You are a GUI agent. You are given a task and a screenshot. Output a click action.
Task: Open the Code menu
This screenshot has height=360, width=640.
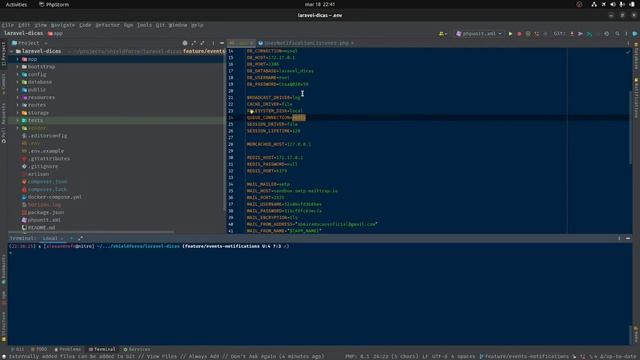85,25
